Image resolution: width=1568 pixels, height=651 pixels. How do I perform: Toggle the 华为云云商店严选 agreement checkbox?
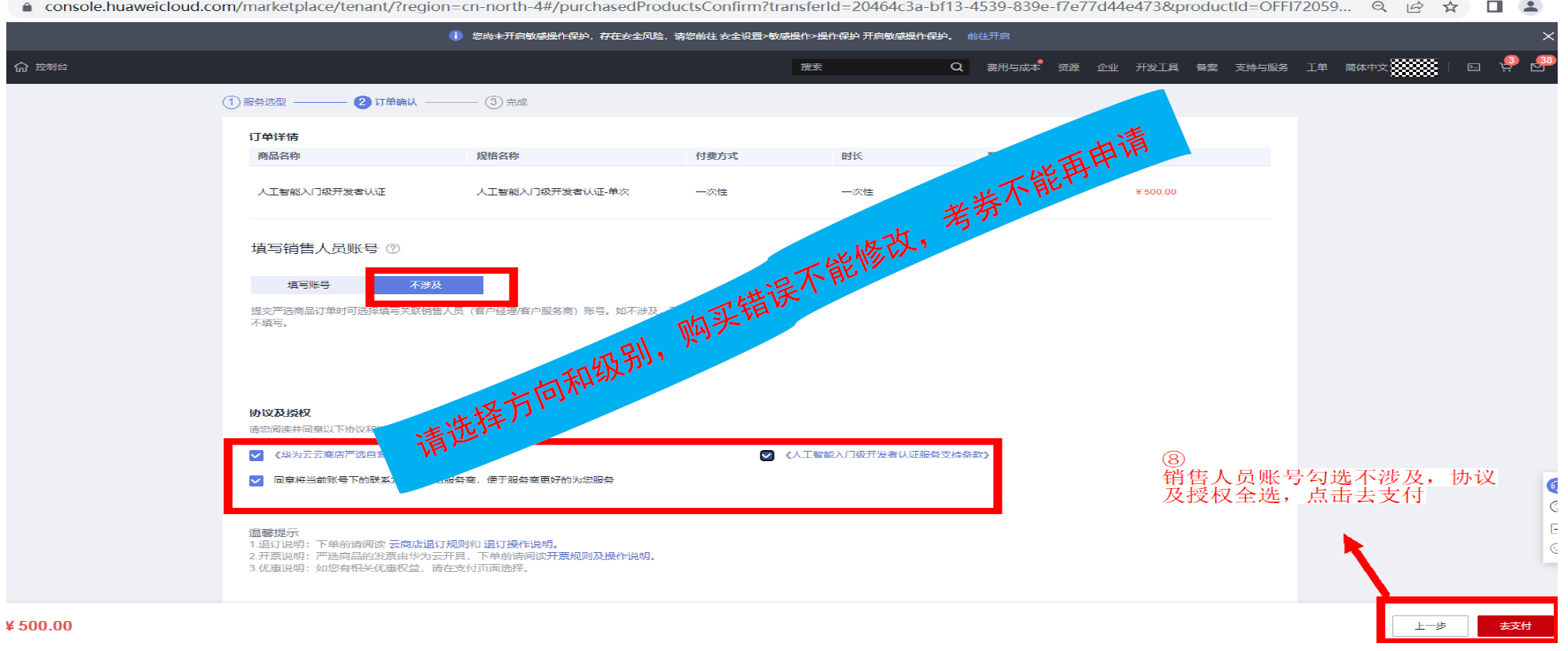pyautogui.click(x=256, y=456)
